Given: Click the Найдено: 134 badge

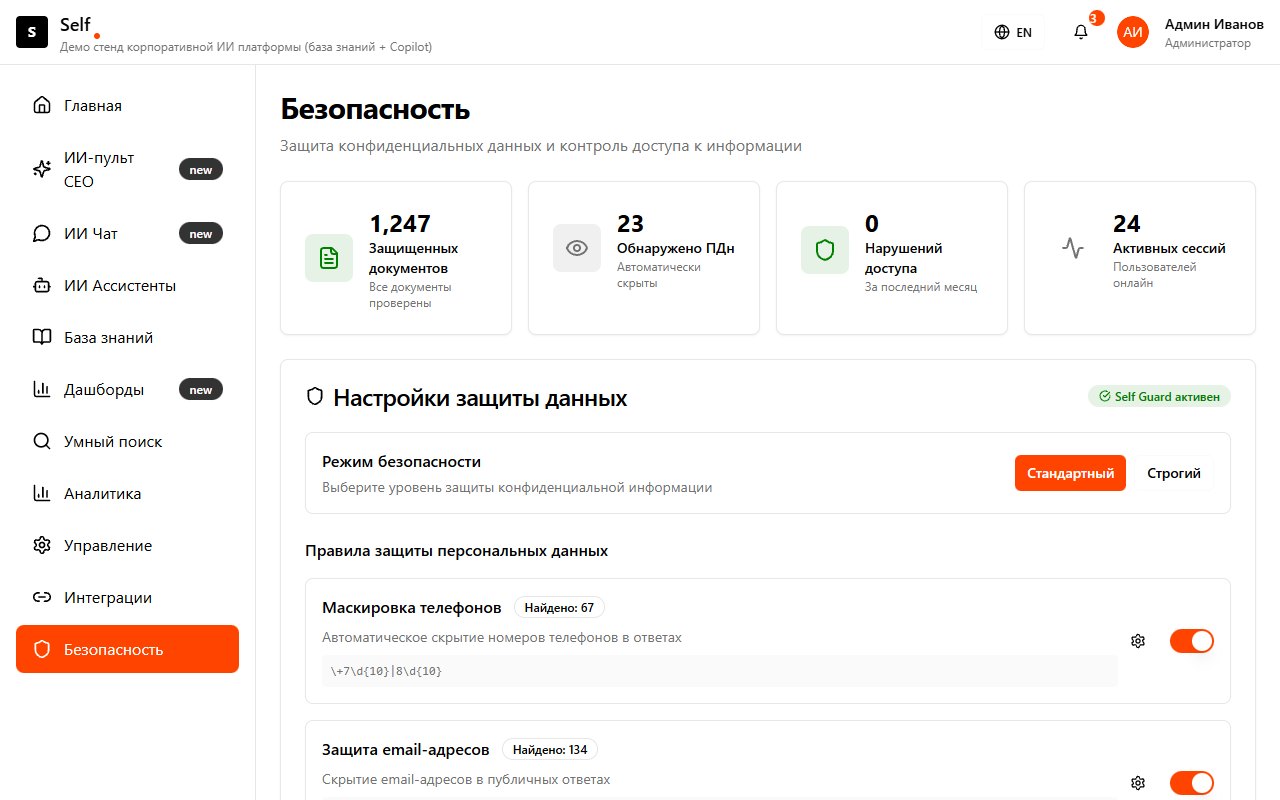Looking at the screenshot, I should click(x=550, y=749).
